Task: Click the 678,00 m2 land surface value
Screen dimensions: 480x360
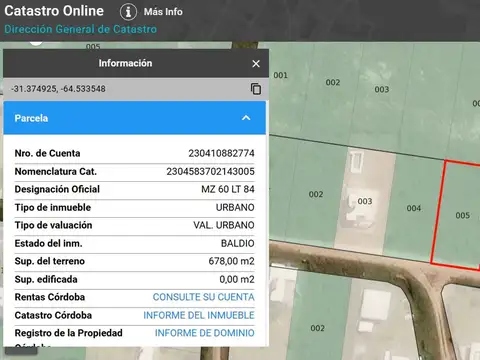Action: click(x=231, y=261)
